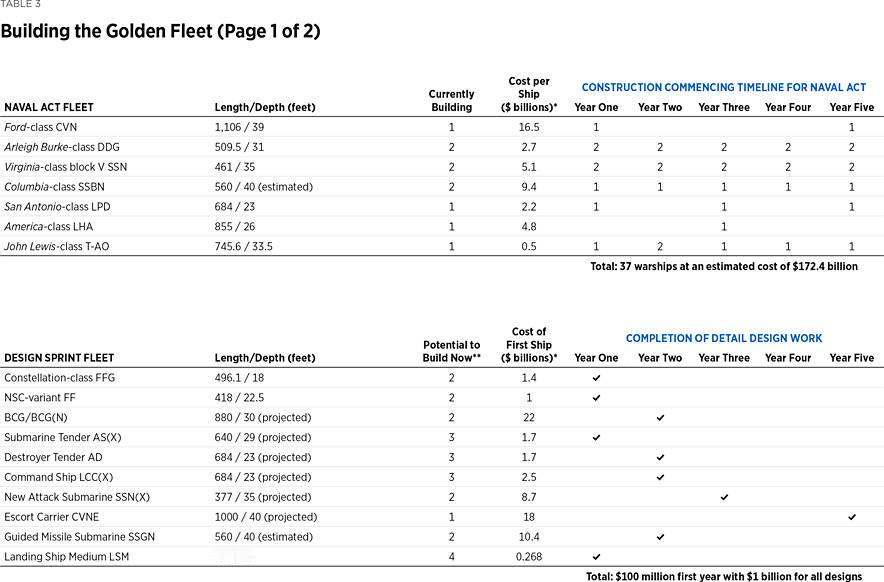Click the Ford-class cost value 16.5
Viewport: 884px width, 582px height.
(x=528, y=127)
